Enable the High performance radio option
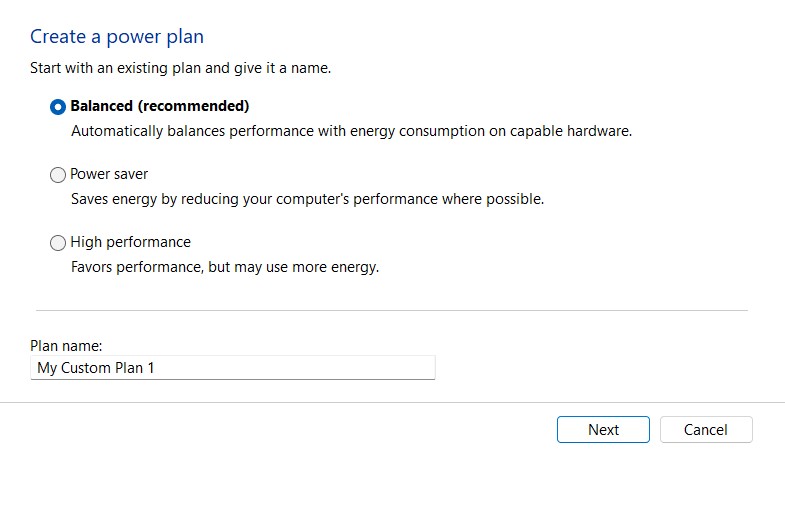The image size is (785, 511). (58, 243)
